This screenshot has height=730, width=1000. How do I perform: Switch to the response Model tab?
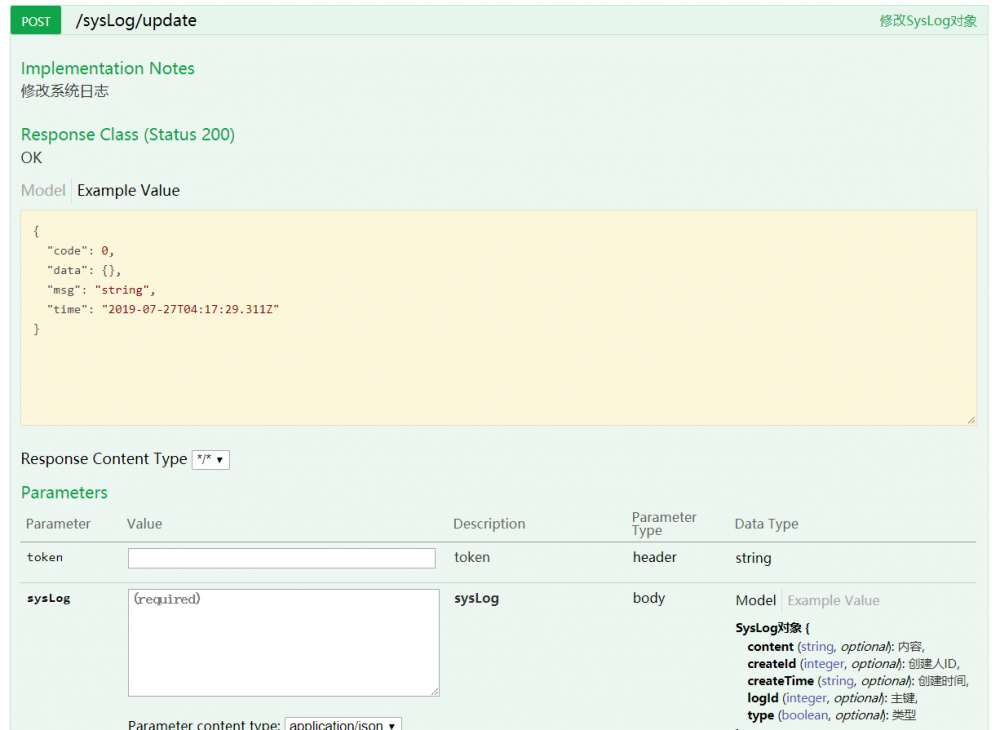[43, 190]
